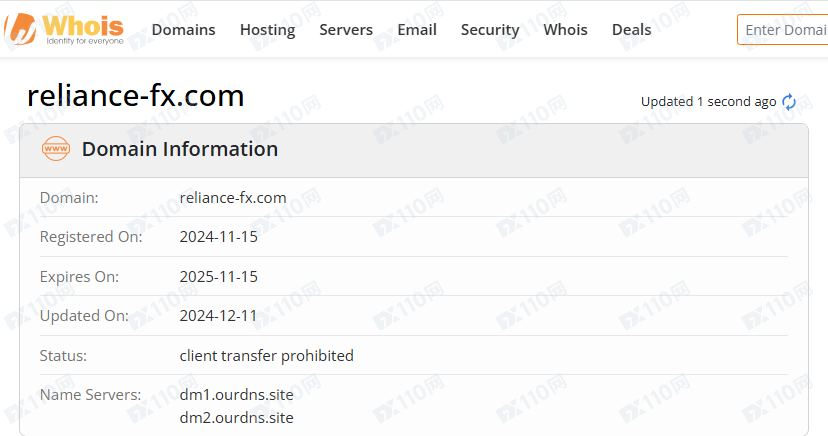Open the Deals menu

coord(631,30)
